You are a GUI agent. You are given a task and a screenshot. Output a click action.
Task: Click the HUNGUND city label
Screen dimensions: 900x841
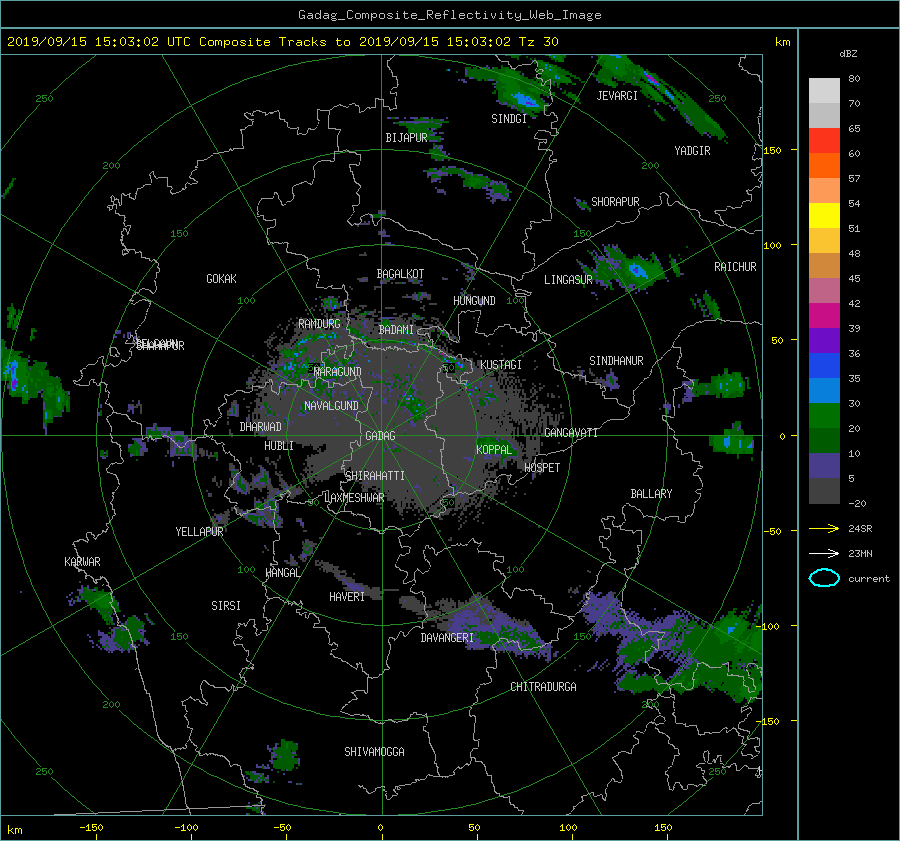[x=474, y=301]
